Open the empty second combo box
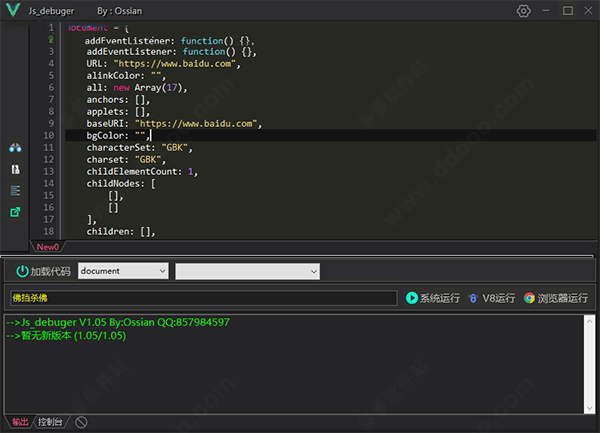 coord(247,271)
